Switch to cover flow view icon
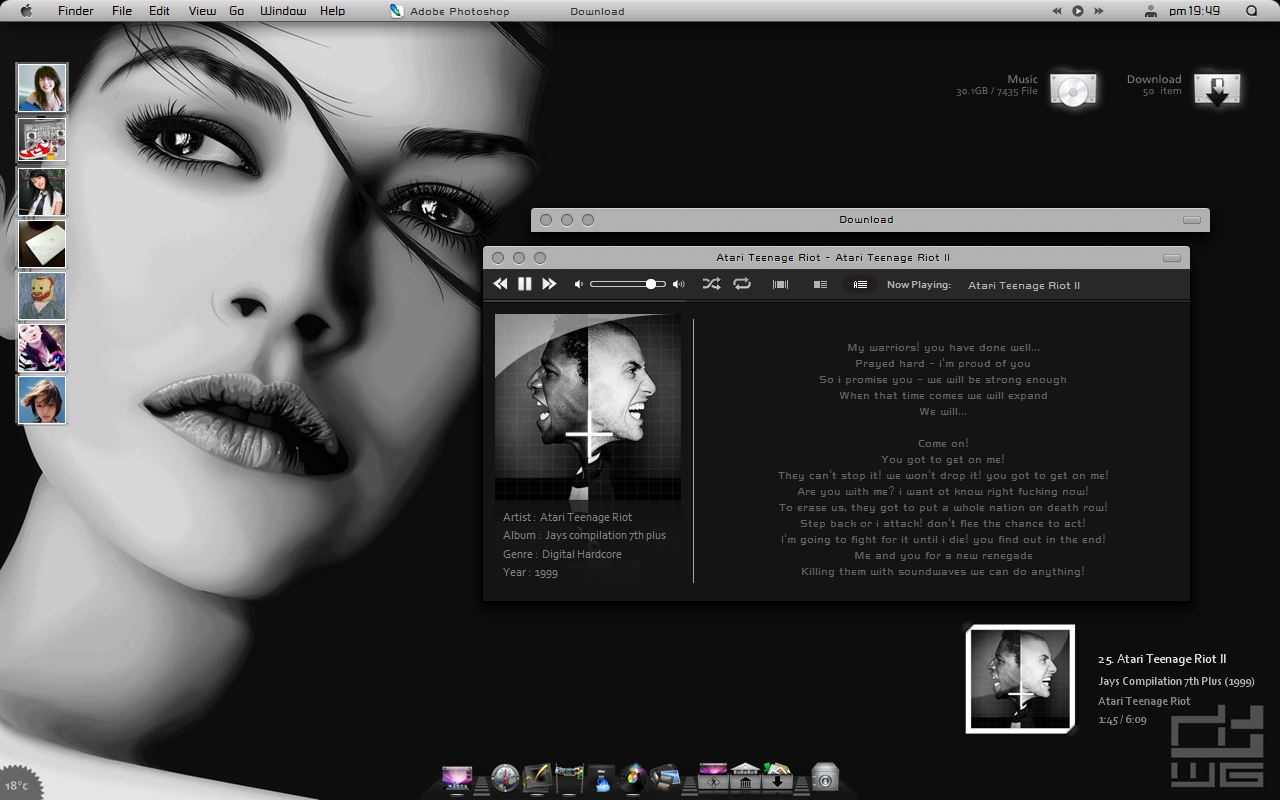 coord(781,285)
